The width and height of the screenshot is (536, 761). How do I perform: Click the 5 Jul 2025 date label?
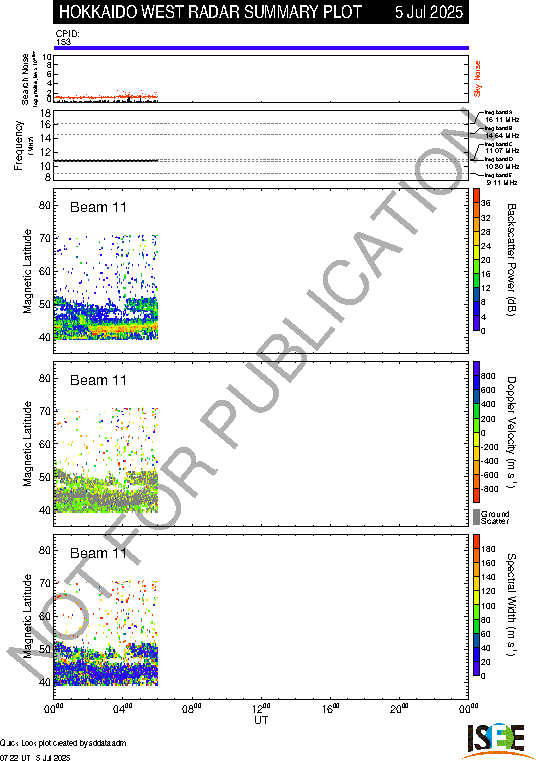tap(429, 12)
